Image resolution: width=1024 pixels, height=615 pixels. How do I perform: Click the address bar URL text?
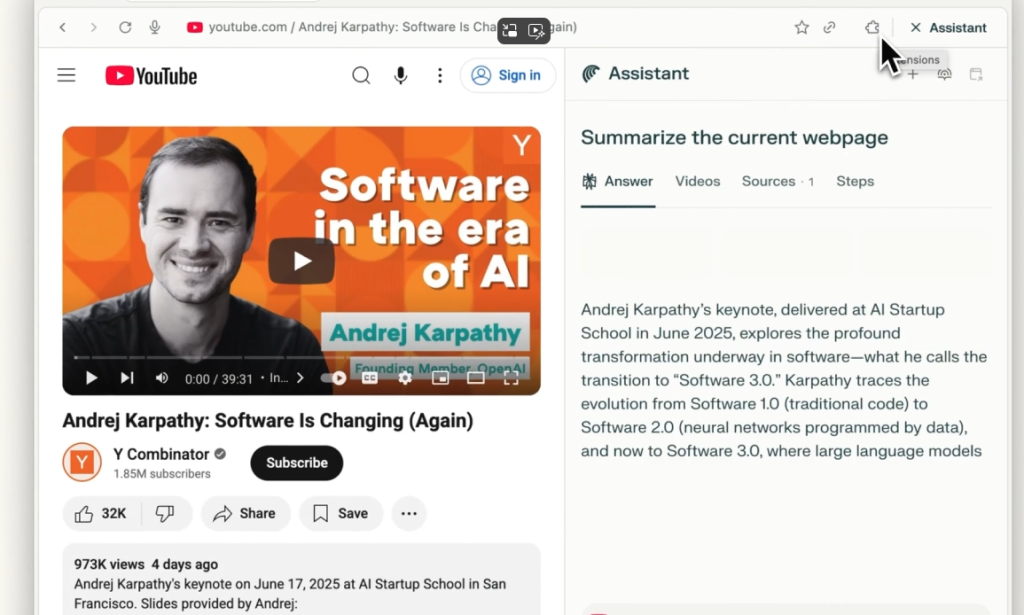pos(392,27)
